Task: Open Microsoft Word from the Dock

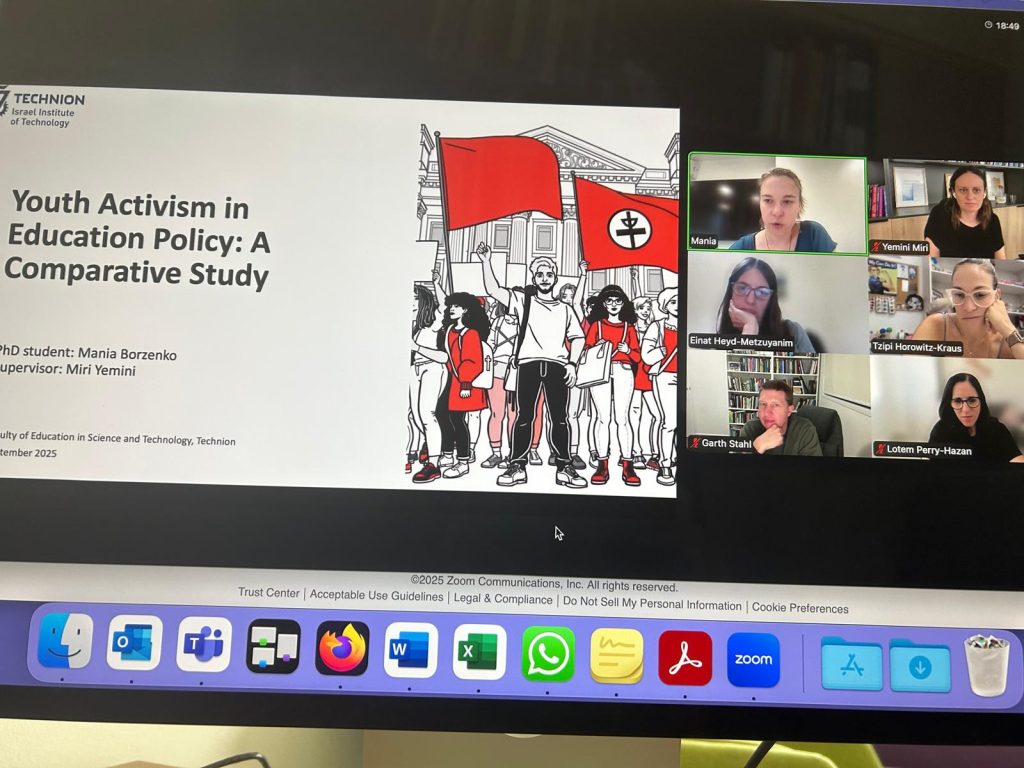Action: [411, 650]
